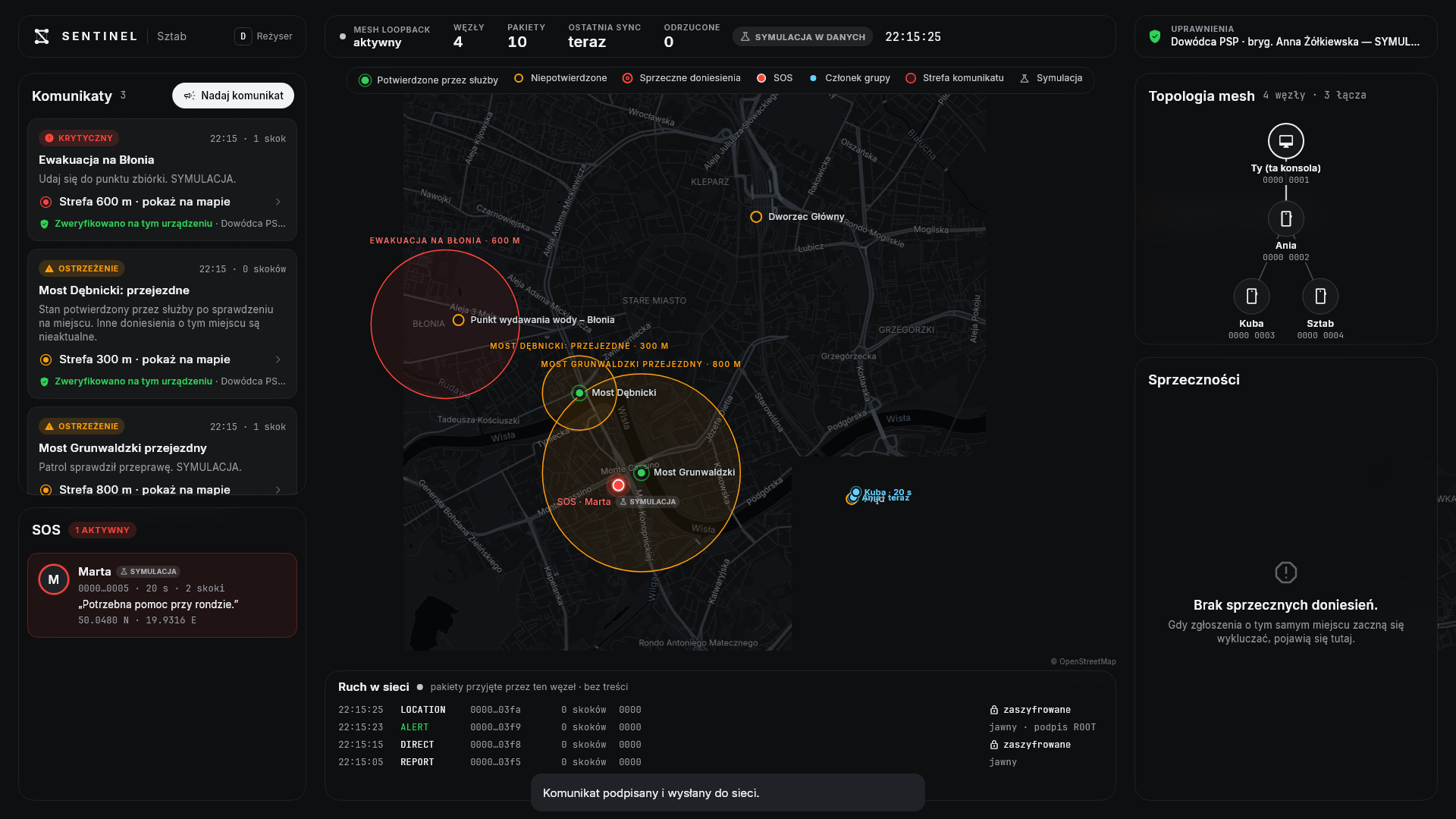
Task: Open Marta SOS card avatar
Action: click(54, 579)
